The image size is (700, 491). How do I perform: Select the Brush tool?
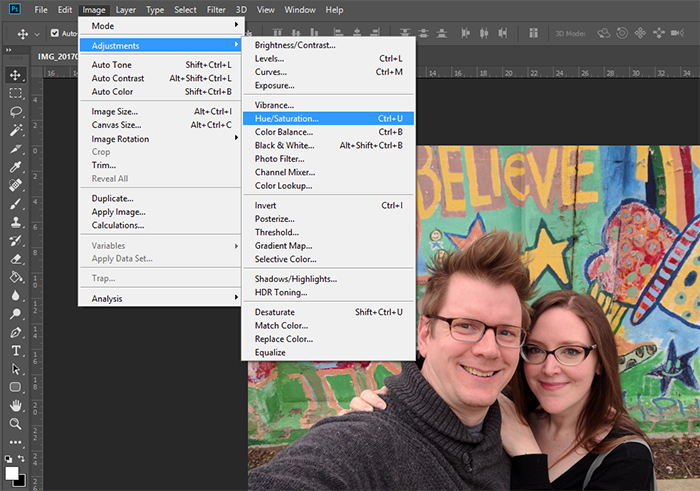click(16, 204)
